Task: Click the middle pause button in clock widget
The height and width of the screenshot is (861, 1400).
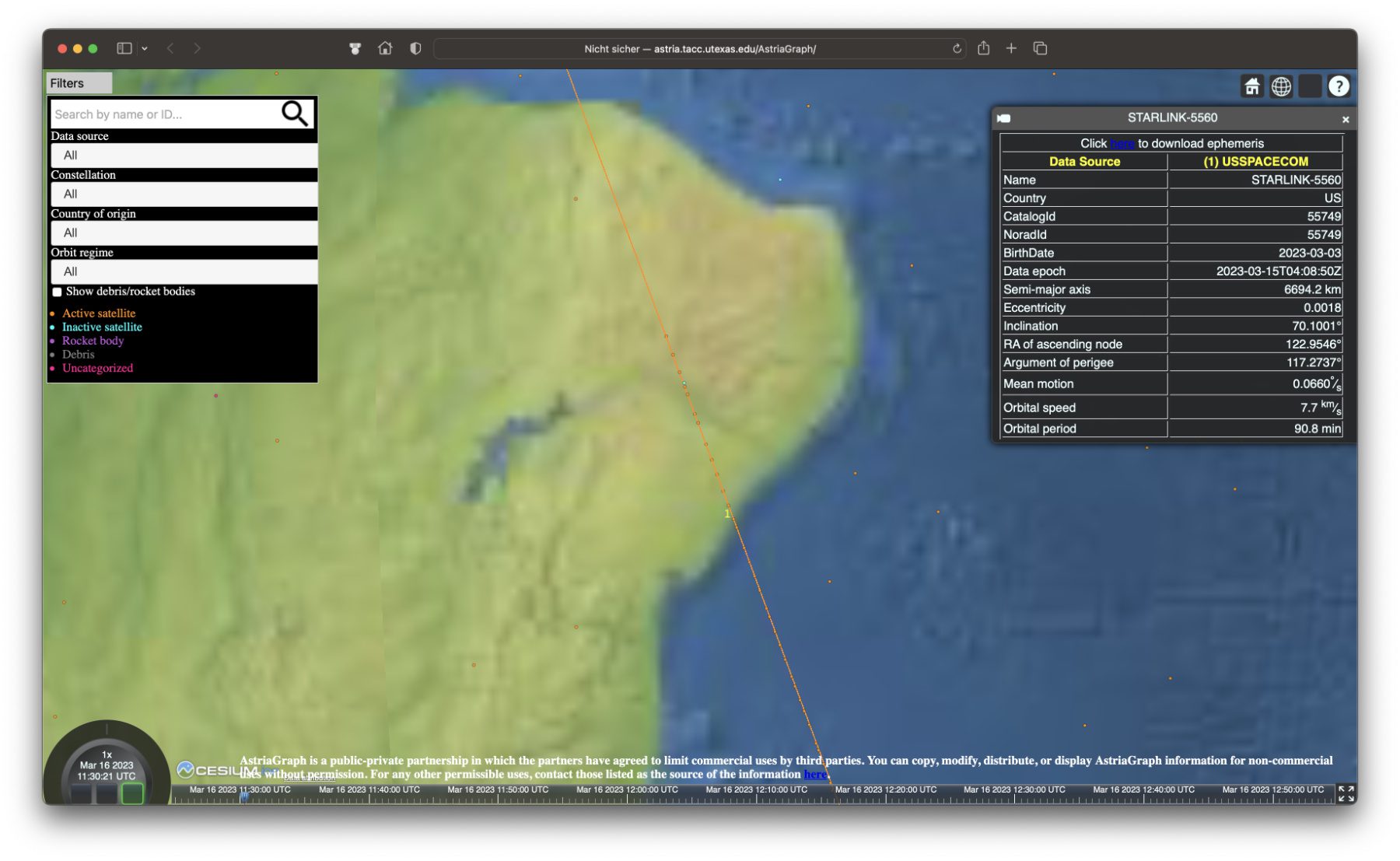Action: (x=107, y=793)
